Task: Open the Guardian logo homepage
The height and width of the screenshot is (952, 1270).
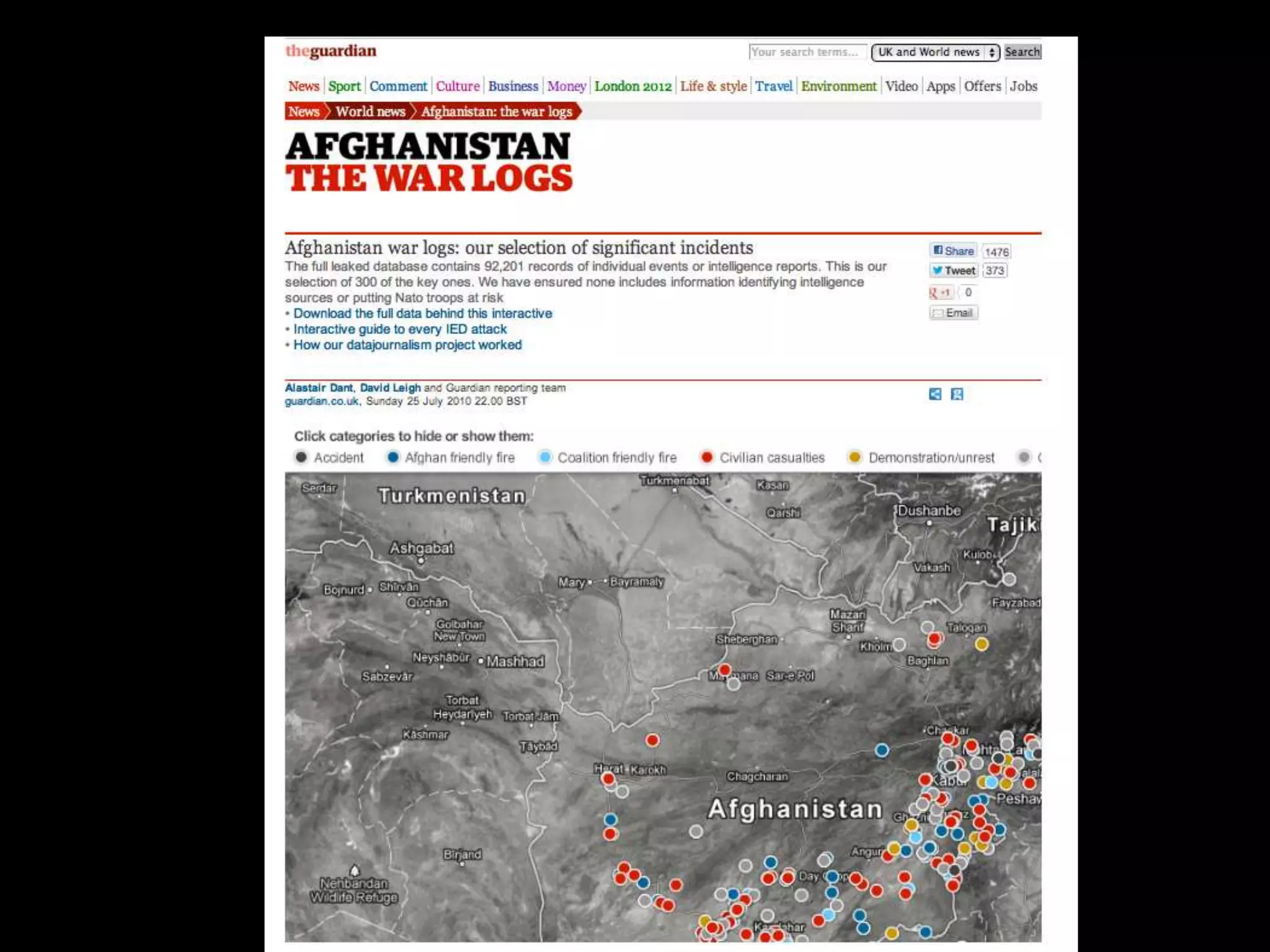Action: (331, 51)
